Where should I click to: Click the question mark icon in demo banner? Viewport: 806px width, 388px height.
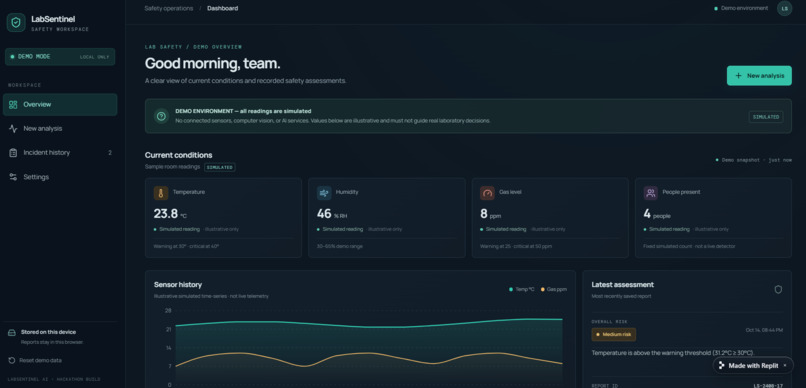click(x=161, y=116)
